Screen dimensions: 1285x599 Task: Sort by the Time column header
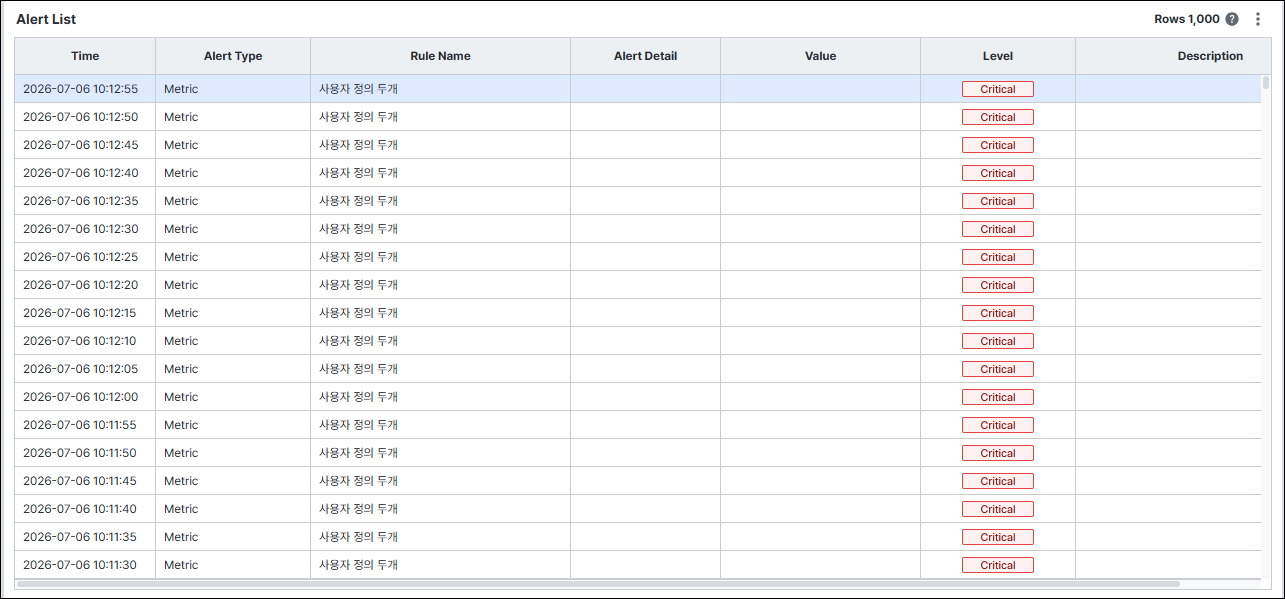tap(85, 56)
